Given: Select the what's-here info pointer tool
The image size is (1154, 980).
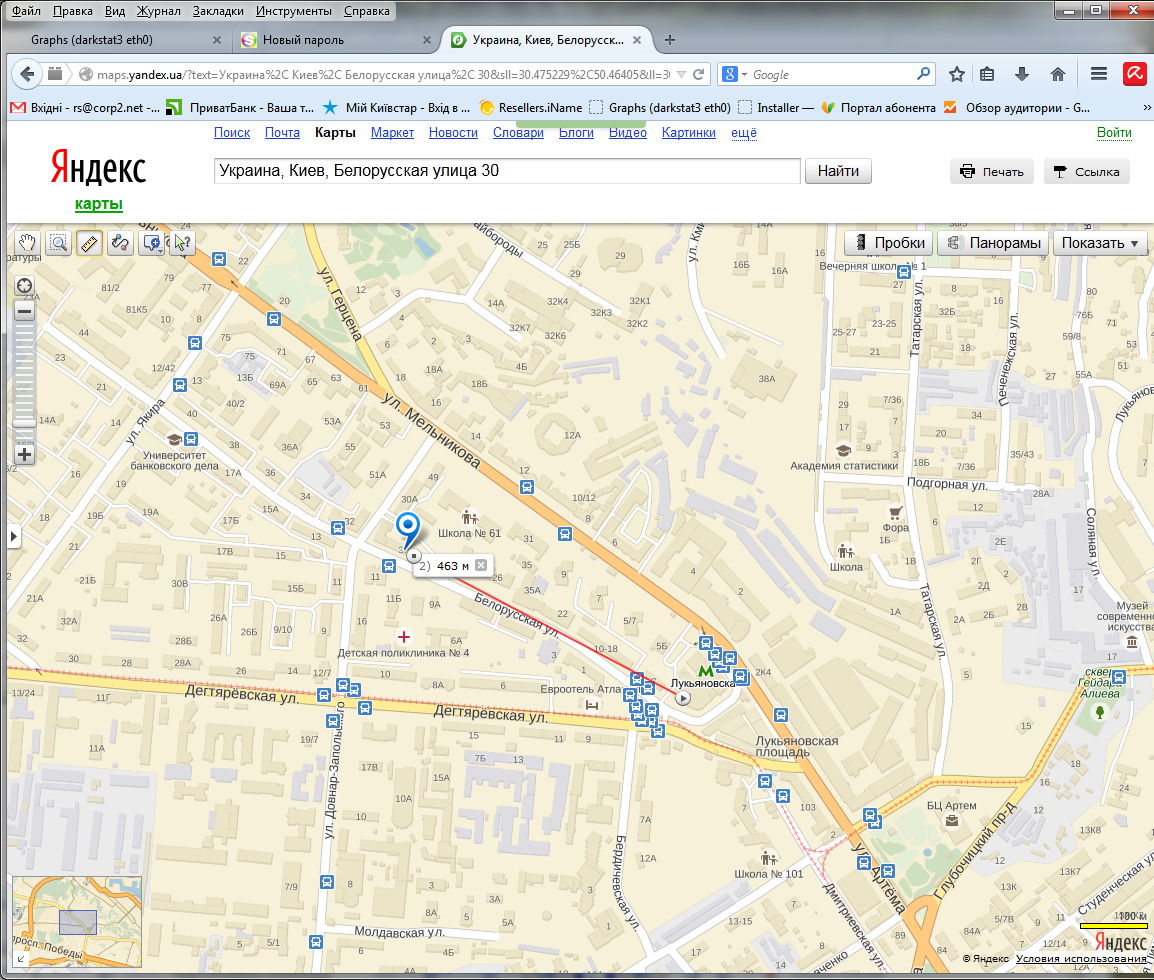Looking at the screenshot, I should click(182, 243).
